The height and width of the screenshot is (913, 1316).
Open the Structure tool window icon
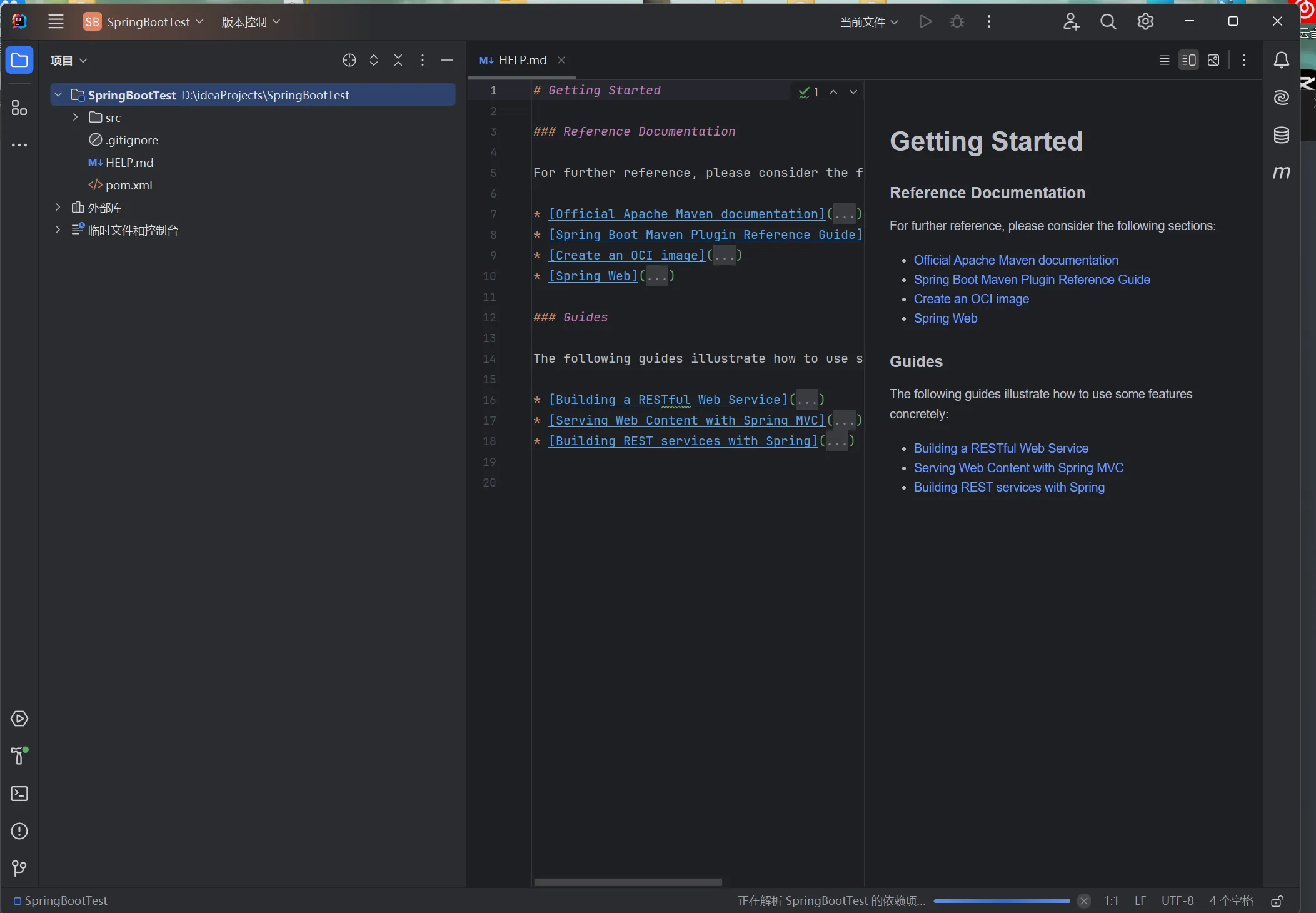(19, 108)
